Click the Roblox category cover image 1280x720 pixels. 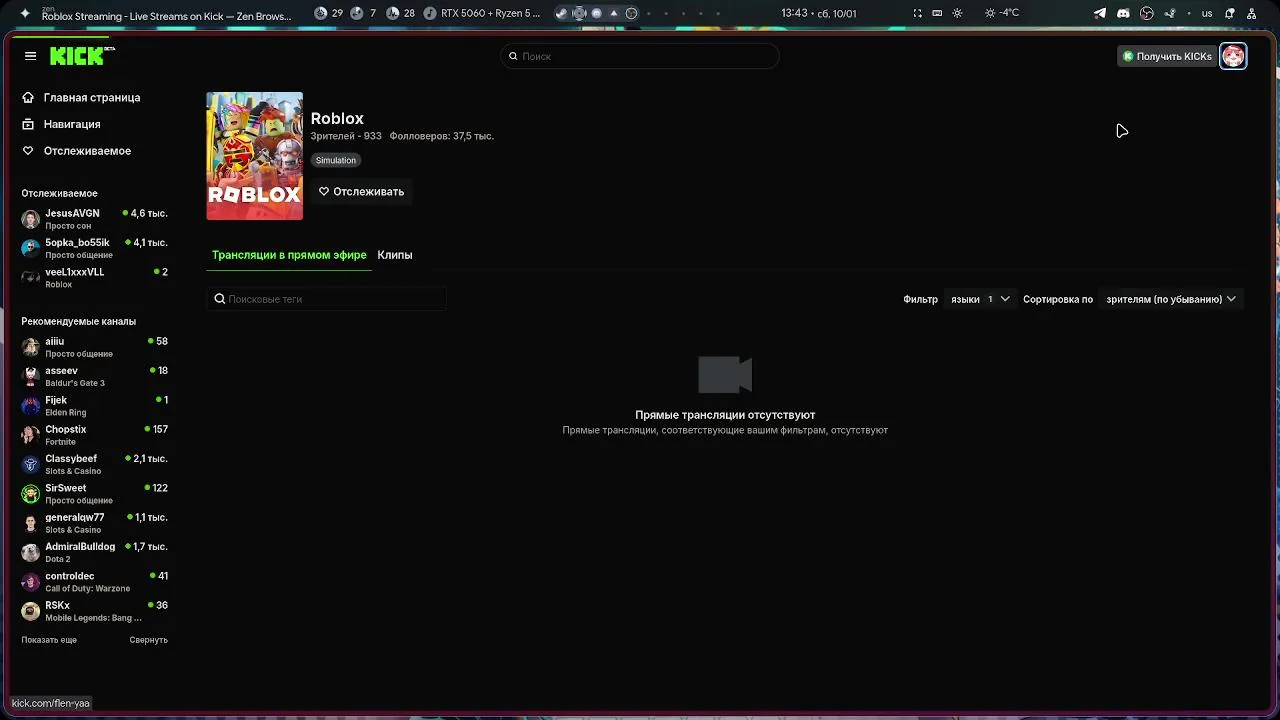(254, 156)
